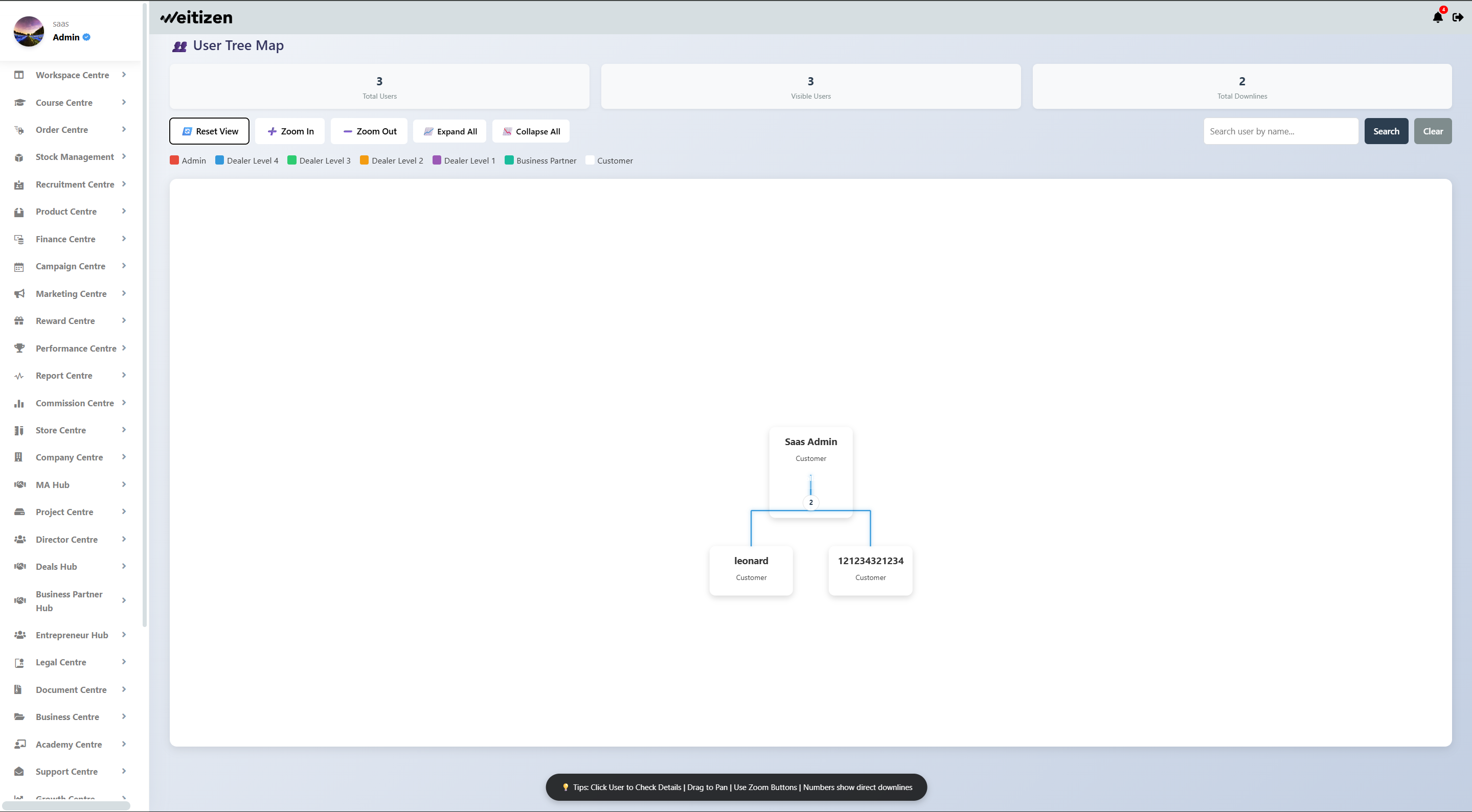Expand the Order Centre submenu arrow
This screenshot has height=812, width=1472.
[123, 130]
